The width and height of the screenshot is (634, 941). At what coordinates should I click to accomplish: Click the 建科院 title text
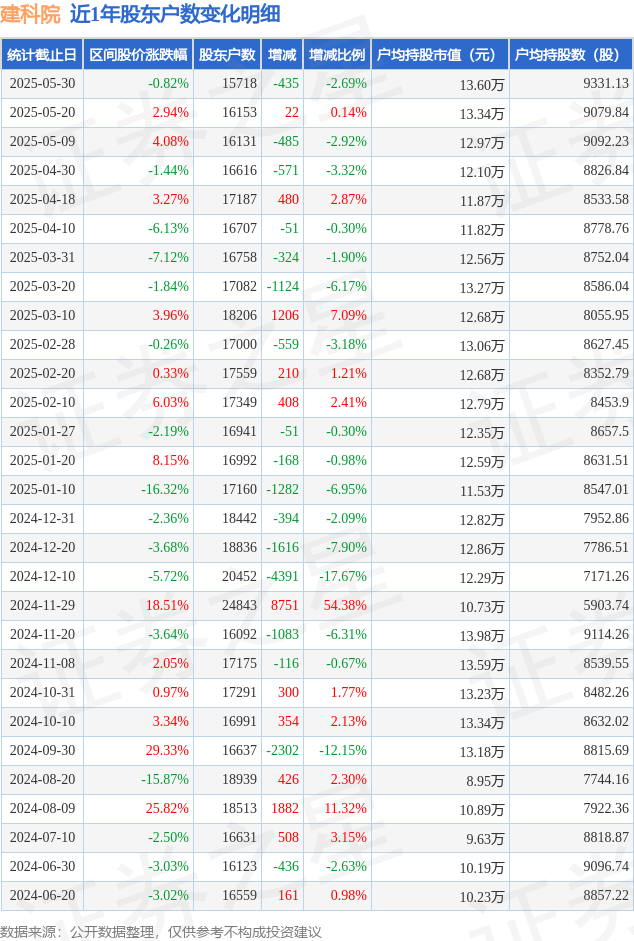tap(31, 14)
